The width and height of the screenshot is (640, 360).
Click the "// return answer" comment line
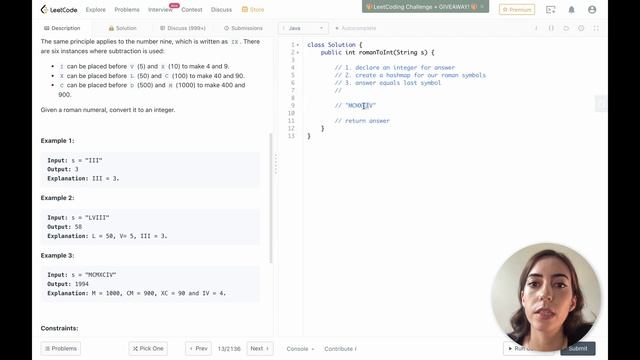(x=362, y=121)
